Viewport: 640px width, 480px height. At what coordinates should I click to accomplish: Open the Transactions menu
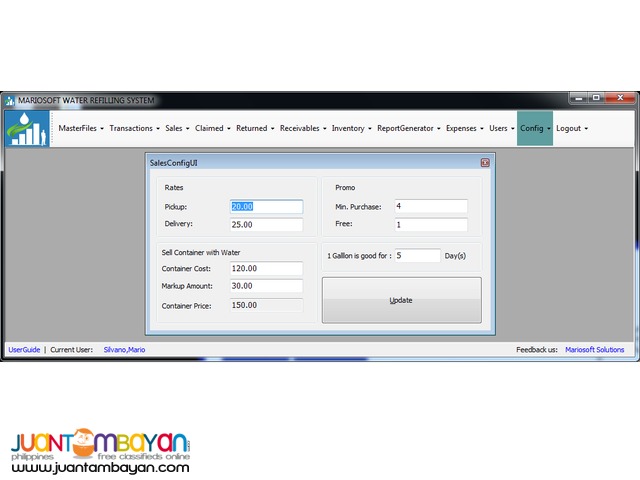pyautogui.click(x=134, y=128)
